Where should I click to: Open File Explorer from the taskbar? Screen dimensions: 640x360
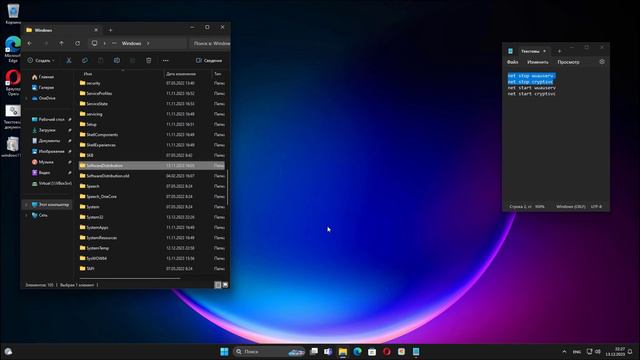[x=342, y=351]
